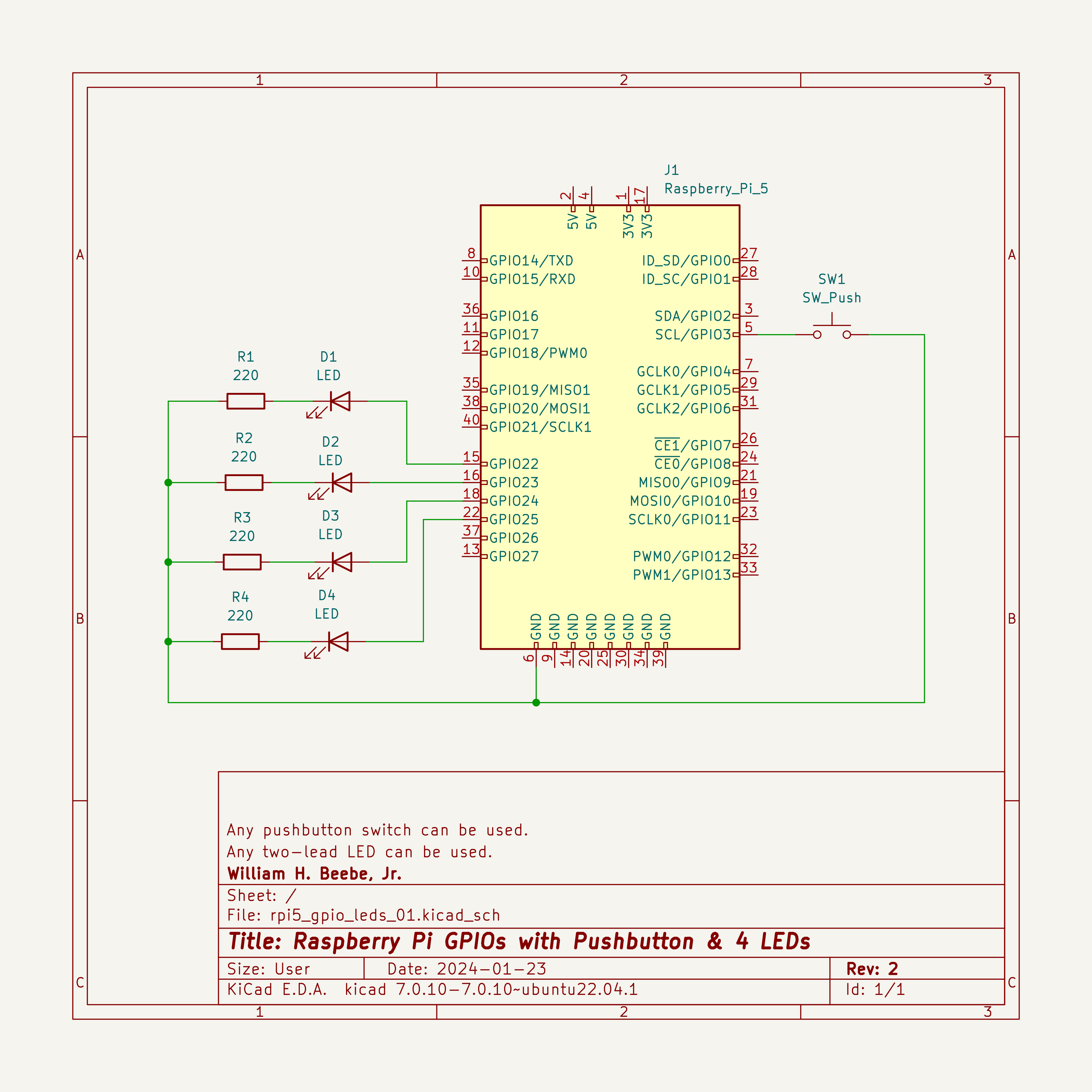Select the R1 resistor symbol
Image resolution: width=1092 pixels, height=1092 pixels.
(246, 401)
